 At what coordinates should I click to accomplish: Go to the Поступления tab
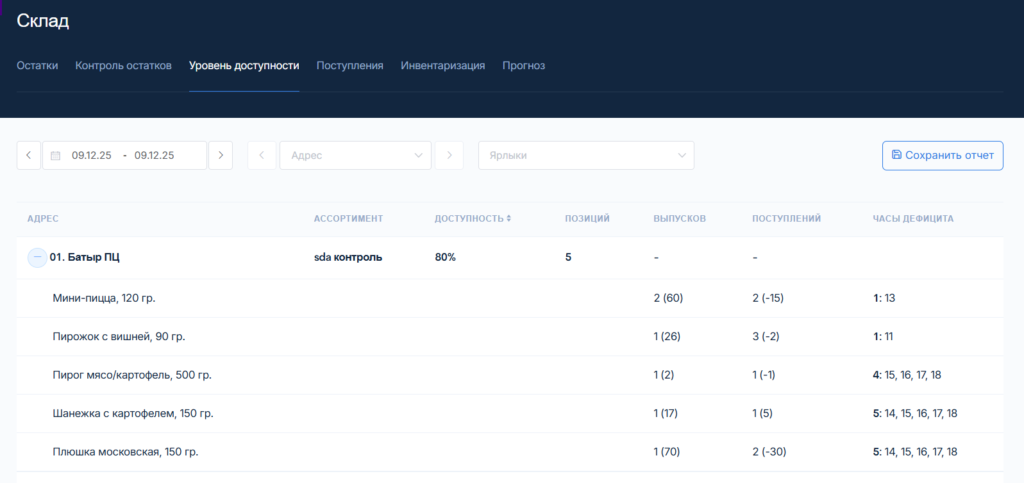tap(350, 66)
